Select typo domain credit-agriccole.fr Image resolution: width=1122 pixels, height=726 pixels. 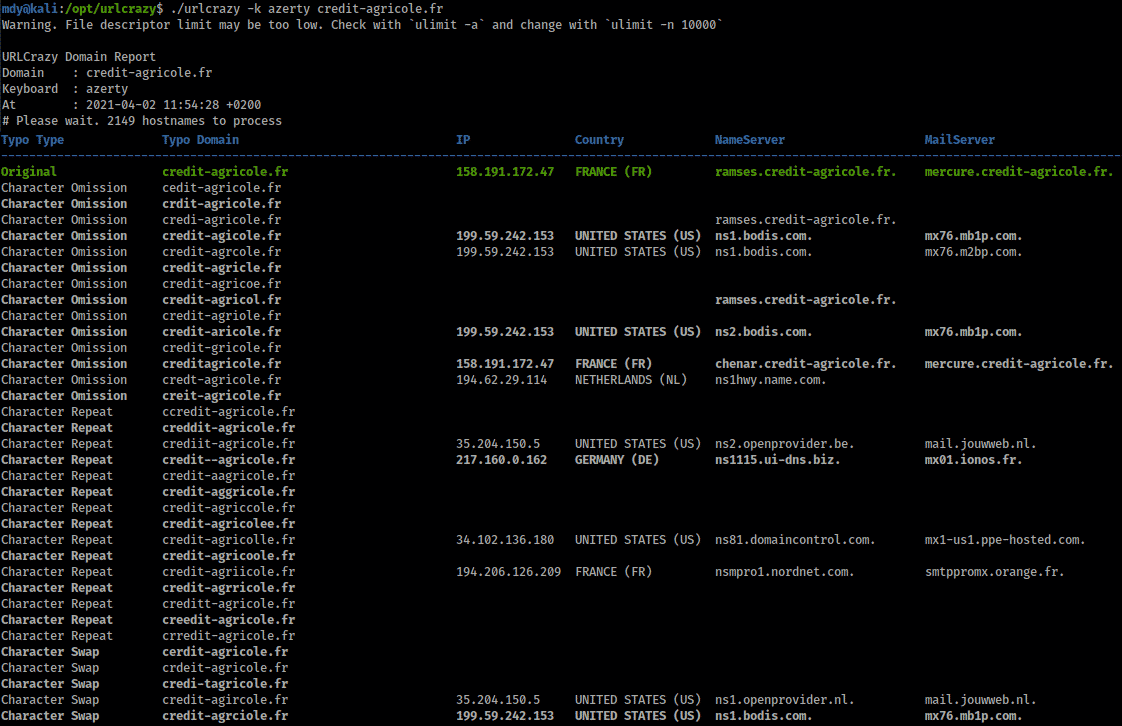229,508
